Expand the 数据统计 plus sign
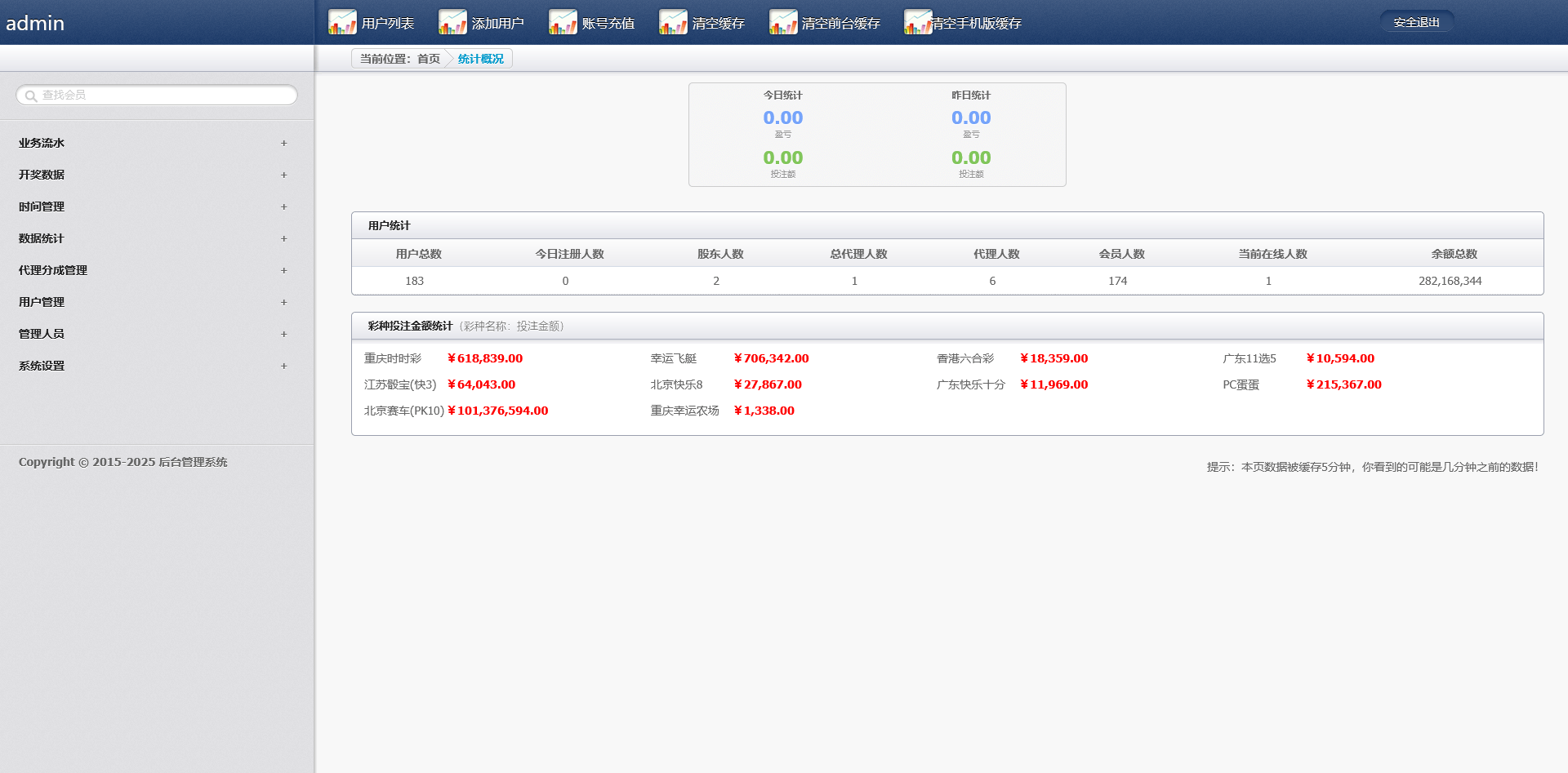The image size is (1568, 773). click(283, 238)
